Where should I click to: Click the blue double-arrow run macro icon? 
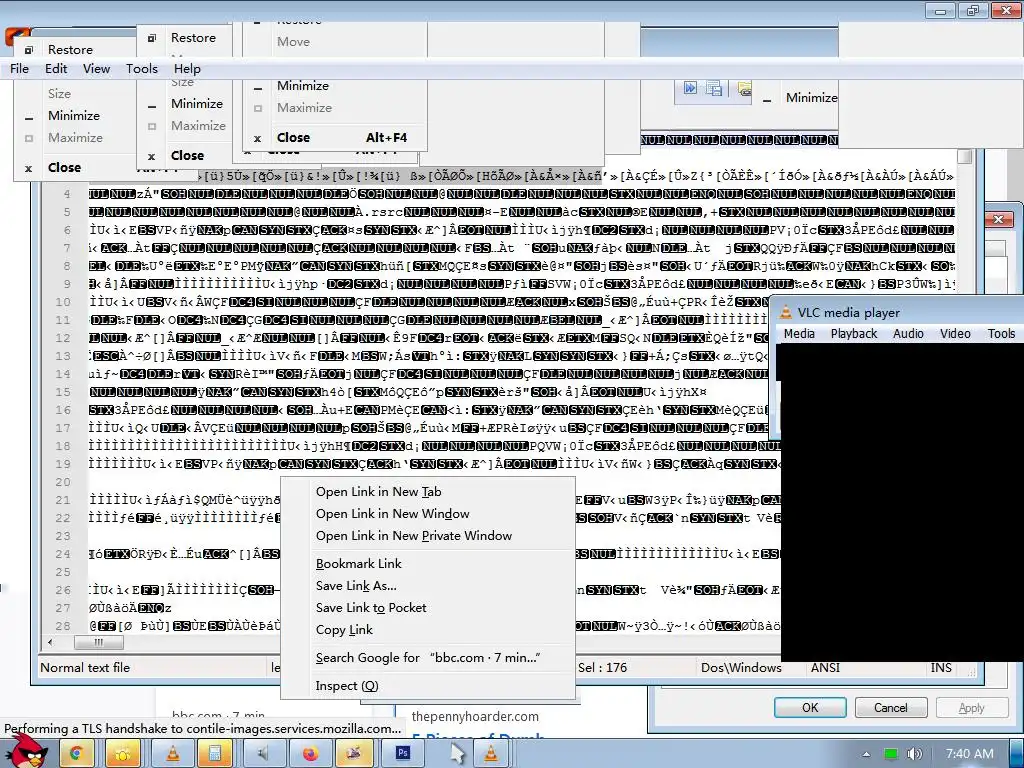690,88
